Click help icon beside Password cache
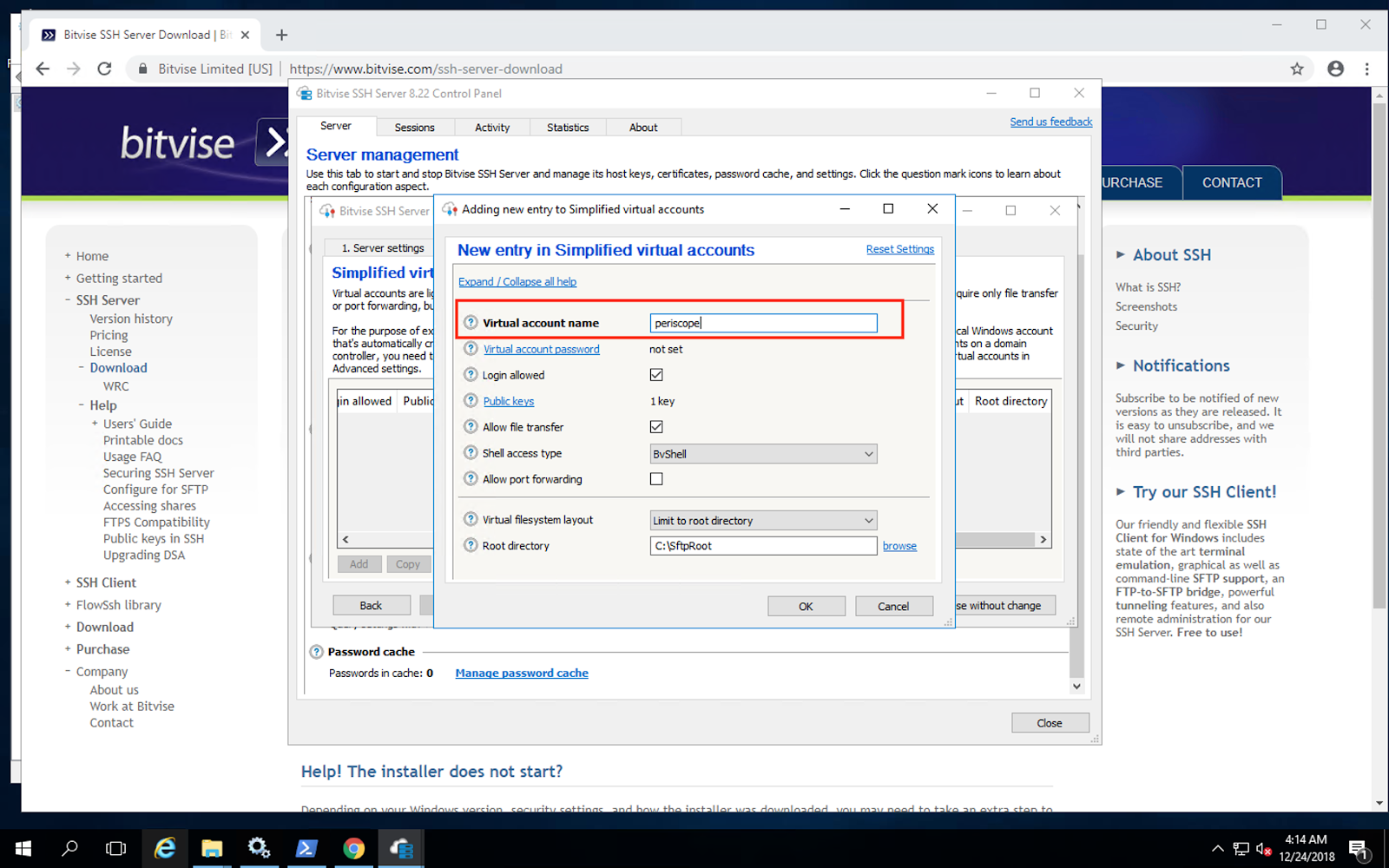This screenshot has width=1389, height=868. [x=316, y=652]
